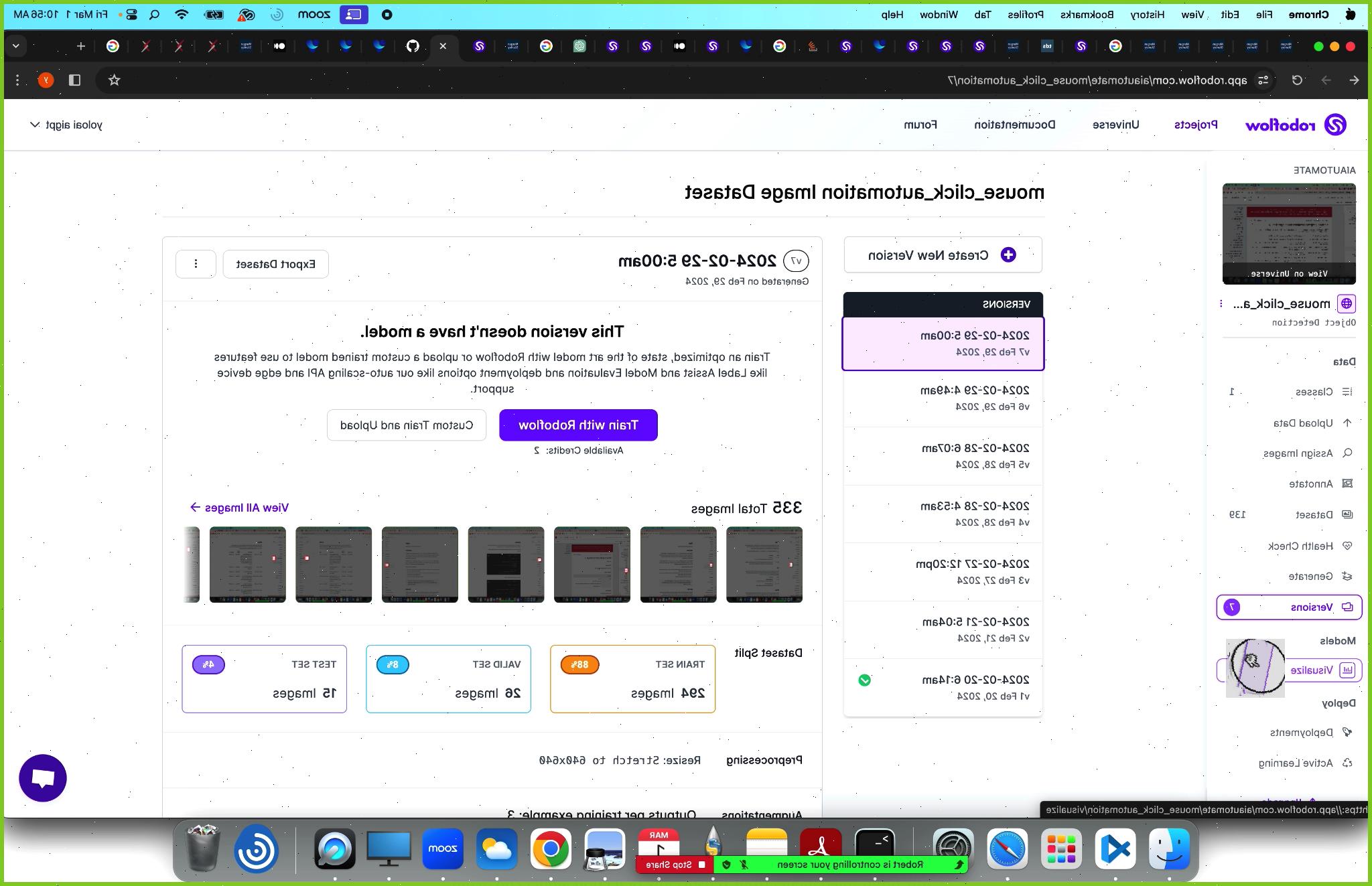Open the View All Images link
This screenshot has width=1372, height=886.
(x=239, y=508)
